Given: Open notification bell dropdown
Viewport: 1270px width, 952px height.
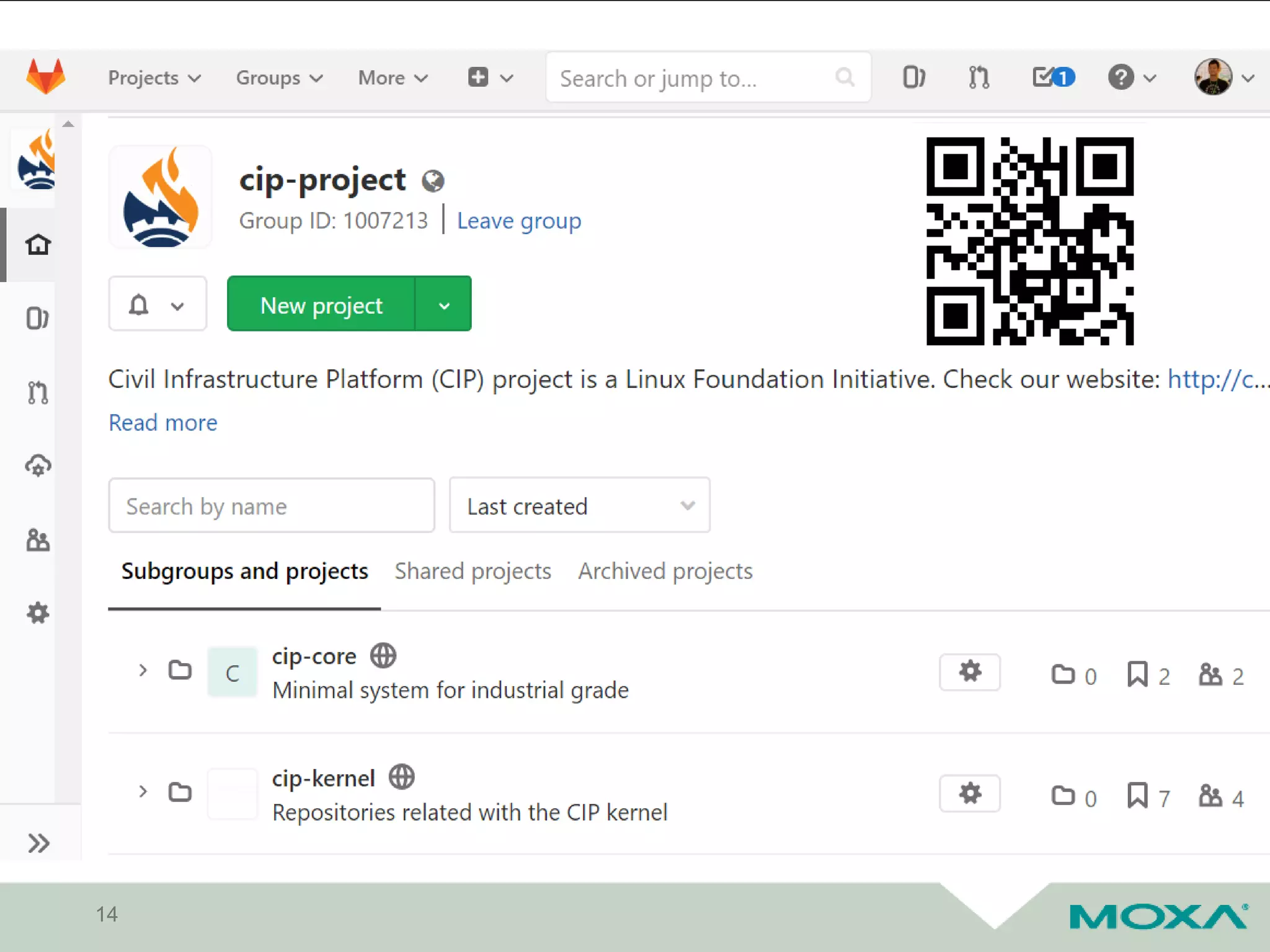Looking at the screenshot, I should [158, 304].
